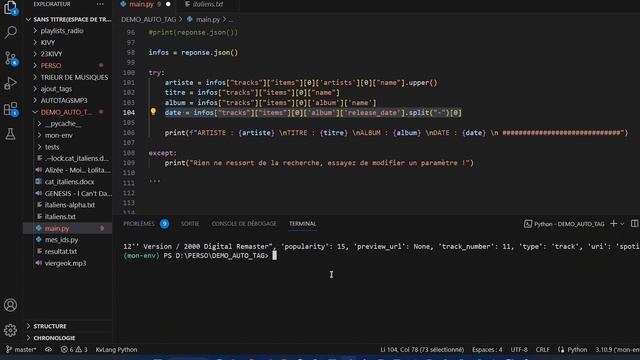
Task: Open the Explorer view in activity bar
Action: [10, 8]
